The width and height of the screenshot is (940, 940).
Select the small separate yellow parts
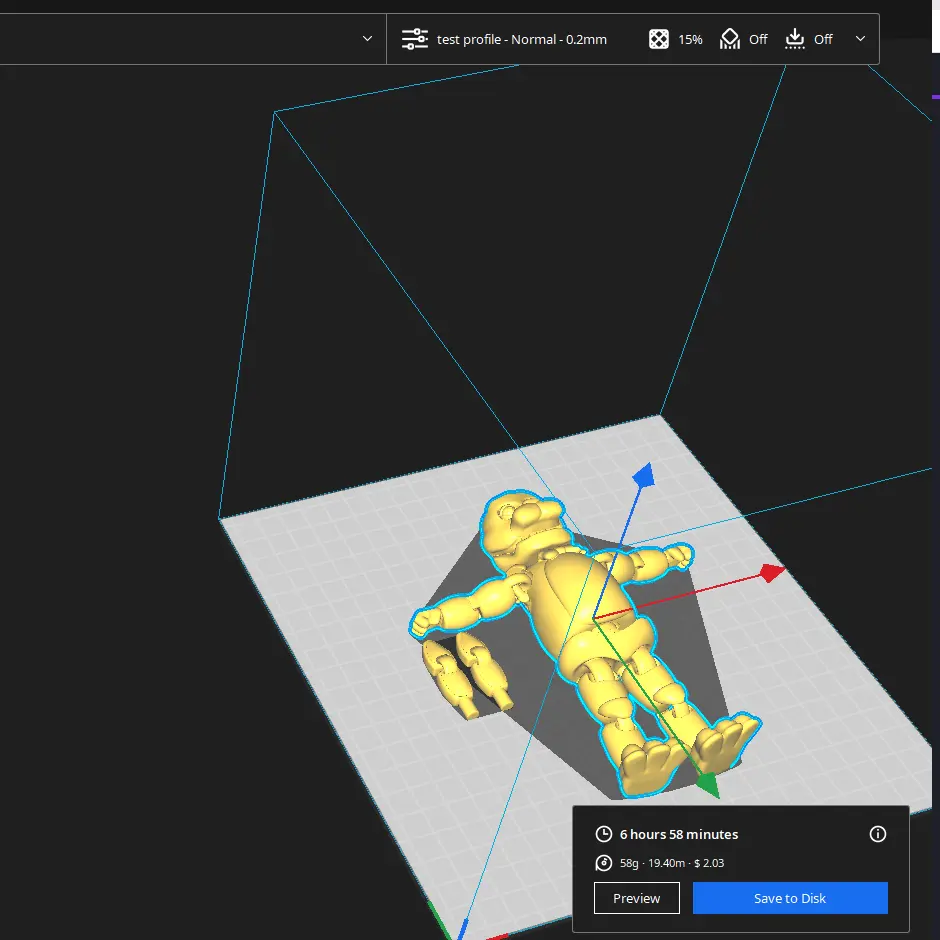click(x=466, y=676)
